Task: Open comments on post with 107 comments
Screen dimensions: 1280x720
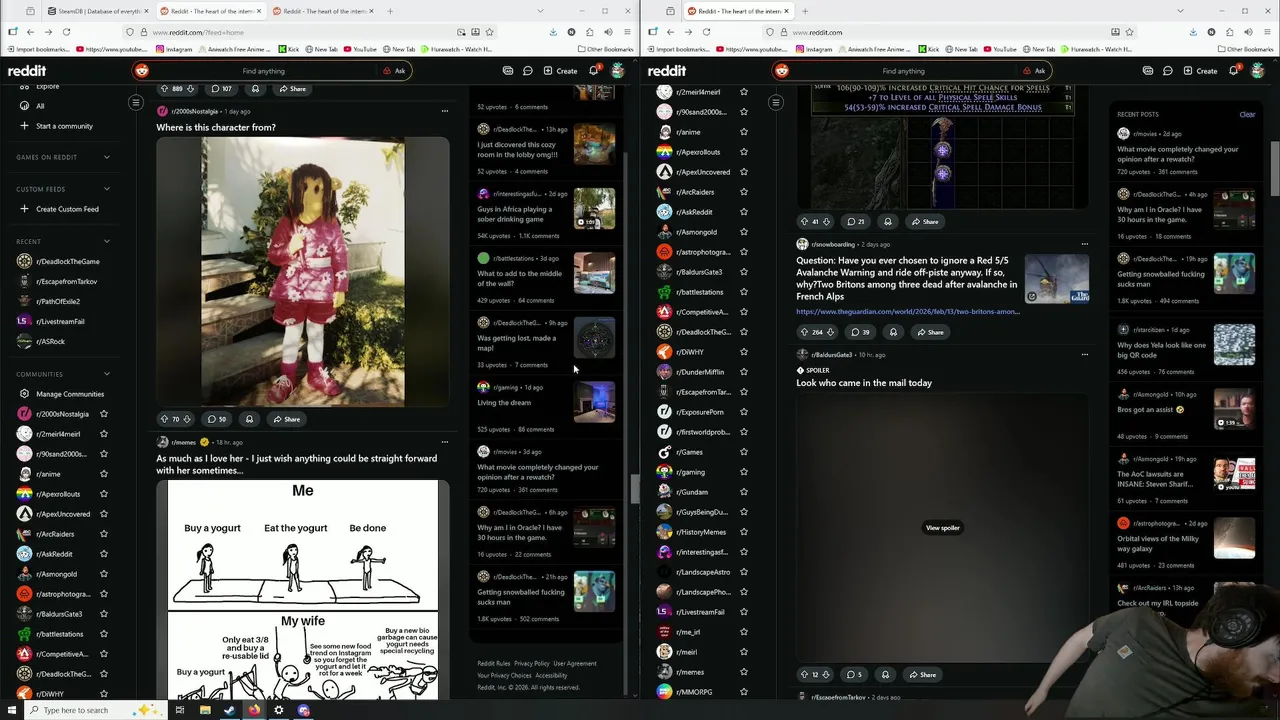Action: [221, 89]
